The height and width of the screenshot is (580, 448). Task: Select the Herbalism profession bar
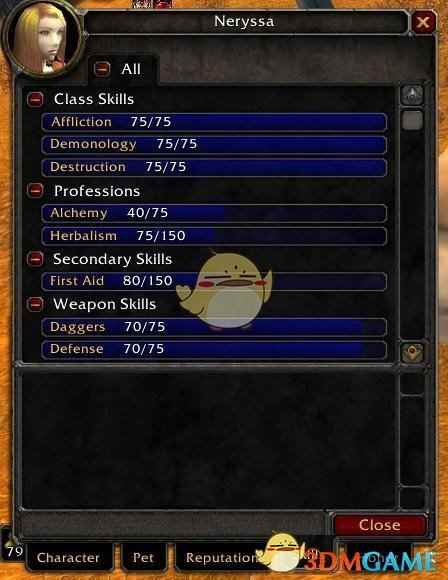[214, 236]
